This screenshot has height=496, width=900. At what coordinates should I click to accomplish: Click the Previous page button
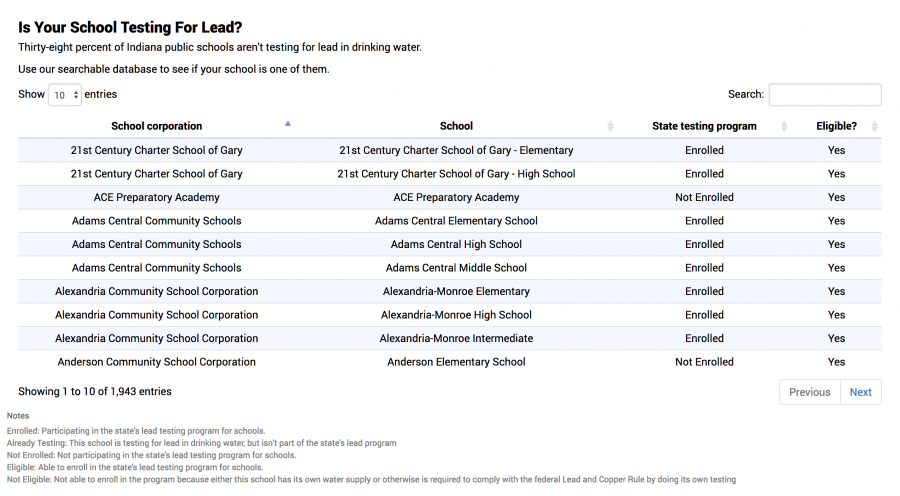tap(809, 392)
